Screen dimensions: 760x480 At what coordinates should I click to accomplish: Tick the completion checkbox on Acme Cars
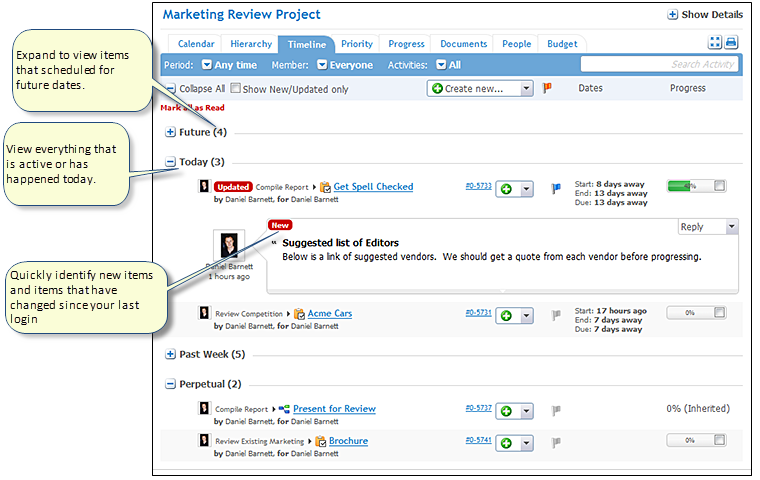click(720, 313)
